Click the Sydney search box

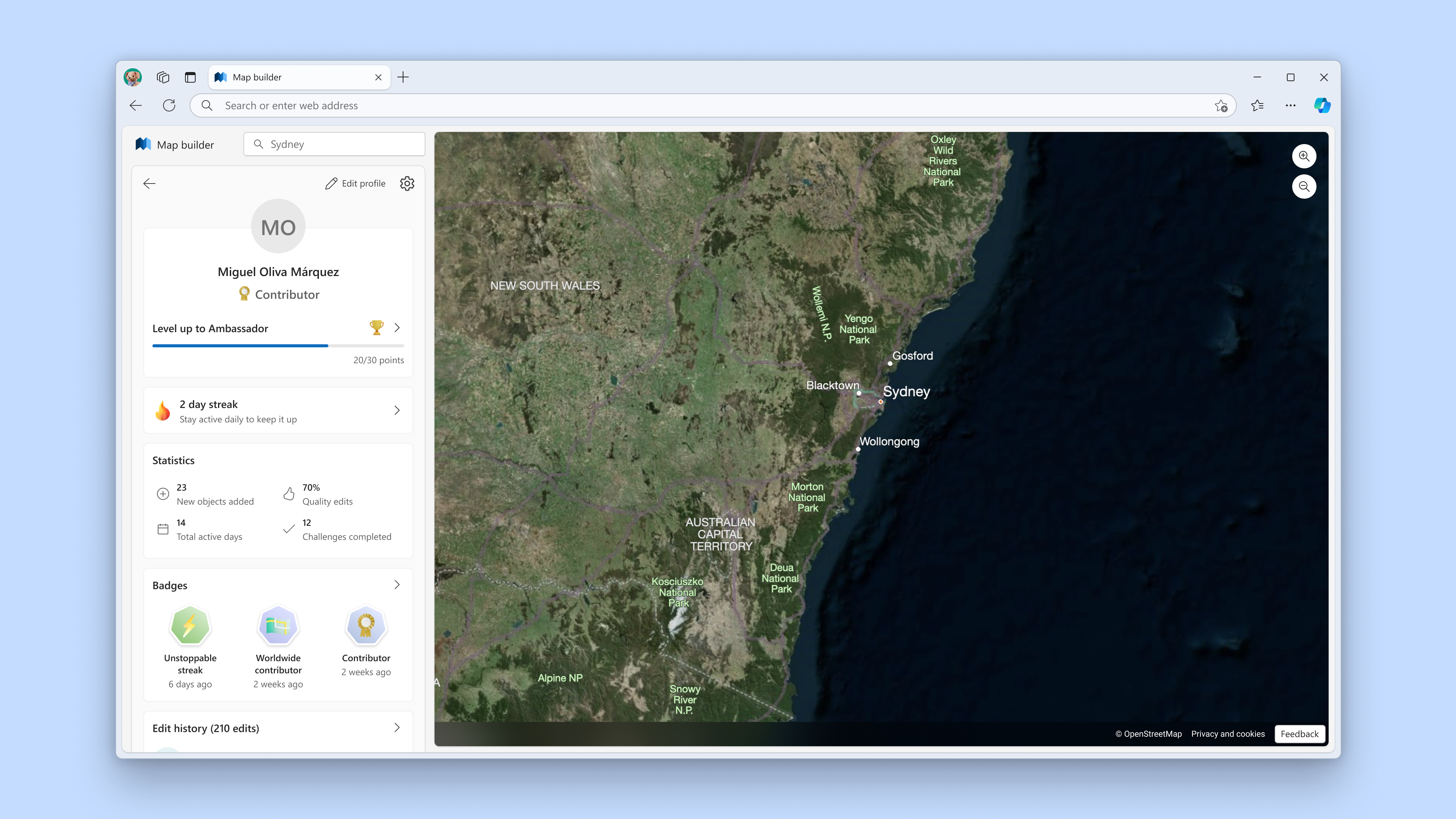334,144
